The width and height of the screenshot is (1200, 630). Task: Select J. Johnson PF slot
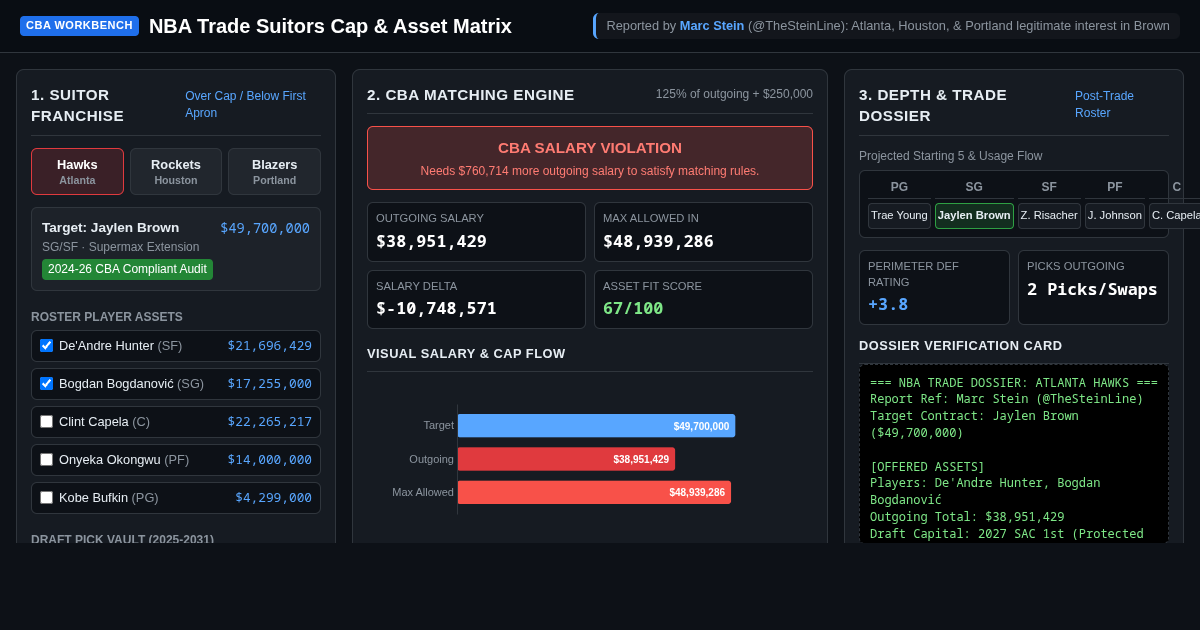pos(1115,216)
